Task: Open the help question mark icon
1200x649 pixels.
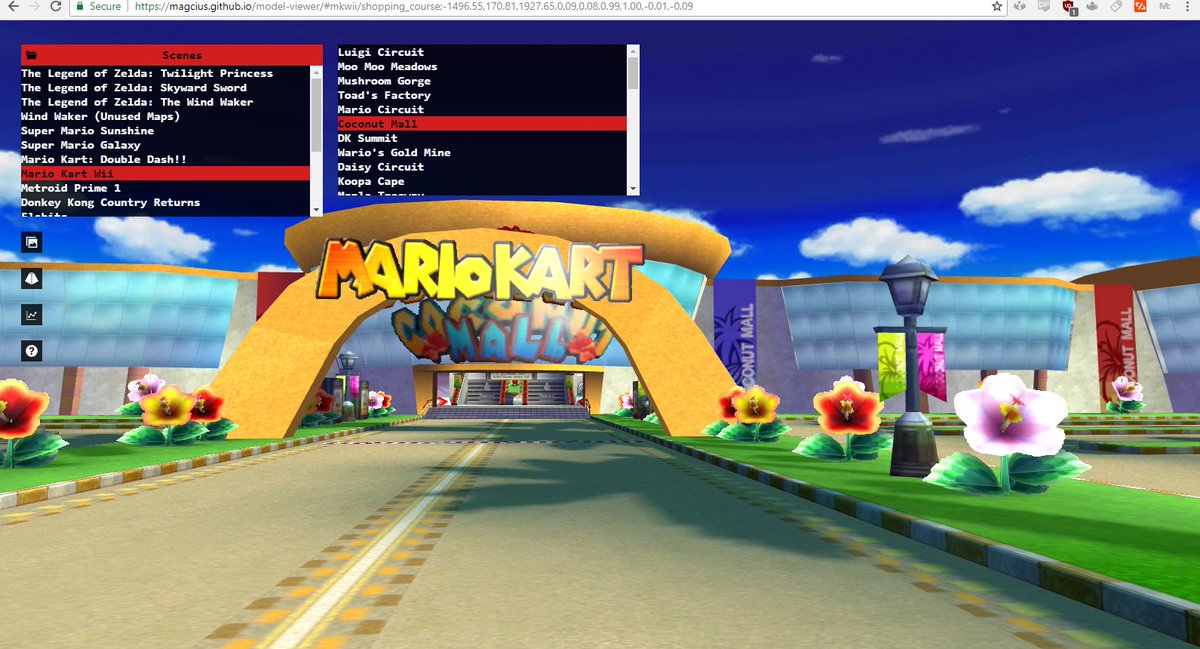Action: pyautogui.click(x=32, y=351)
